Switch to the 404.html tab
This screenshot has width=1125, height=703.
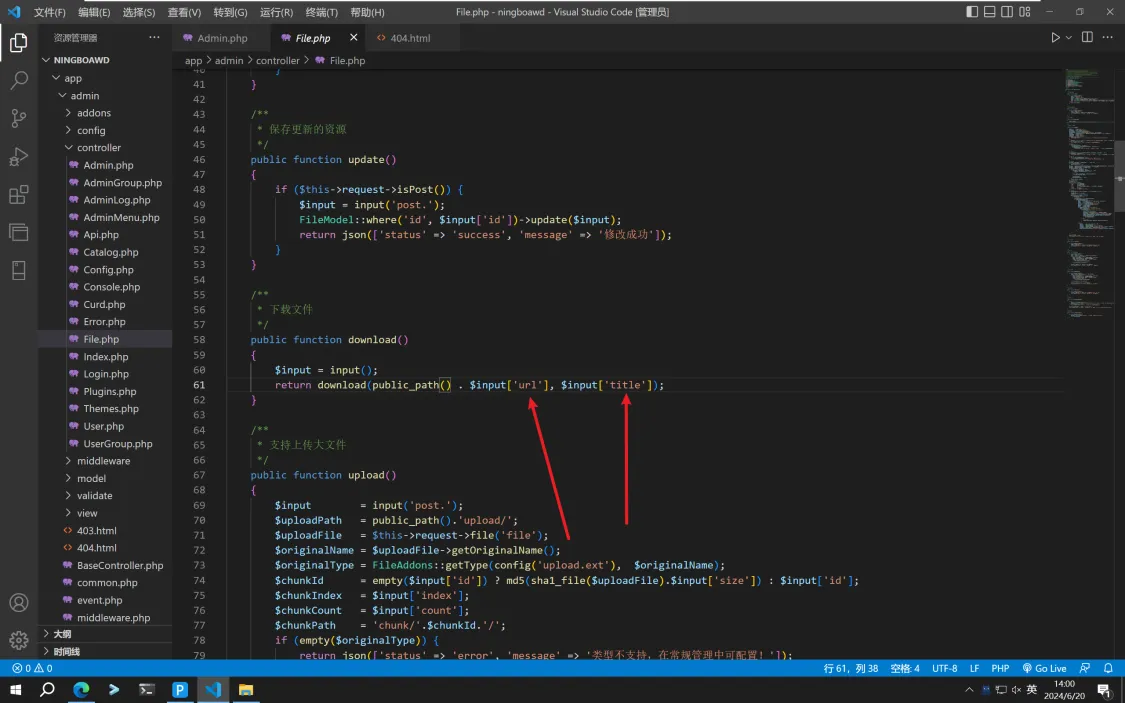[410, 38]
